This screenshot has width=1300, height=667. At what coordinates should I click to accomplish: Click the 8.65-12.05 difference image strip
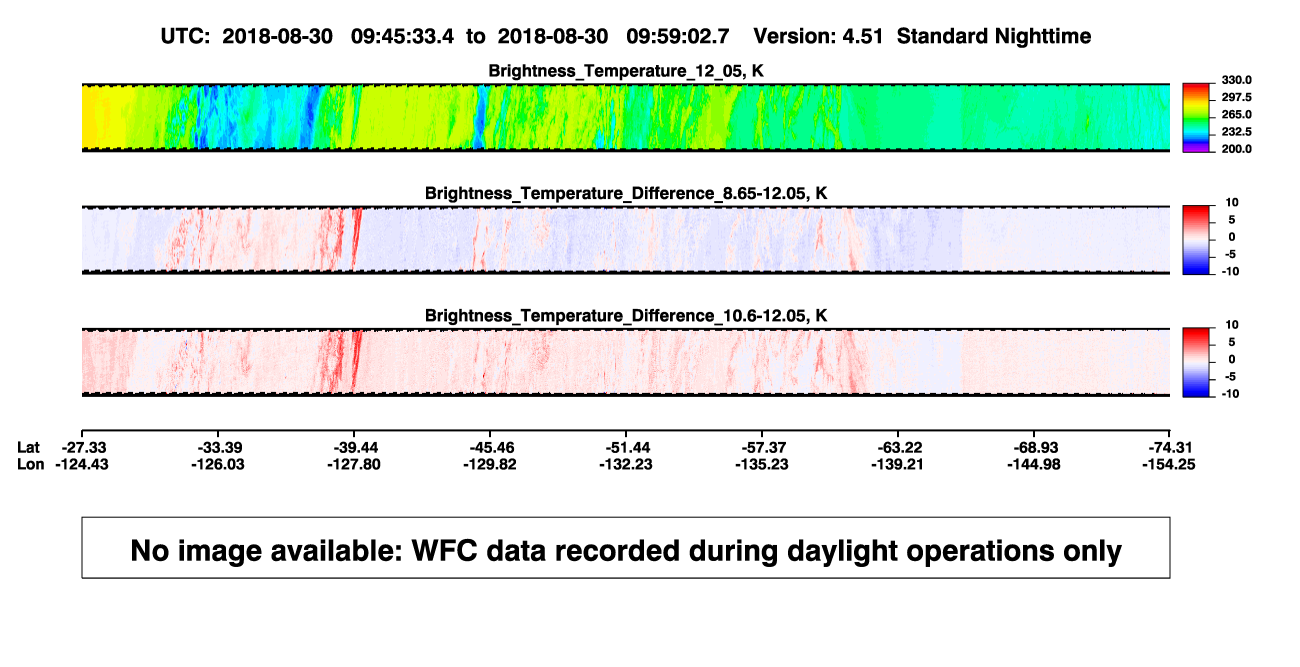pyautogui.click(x=626, y=240)
